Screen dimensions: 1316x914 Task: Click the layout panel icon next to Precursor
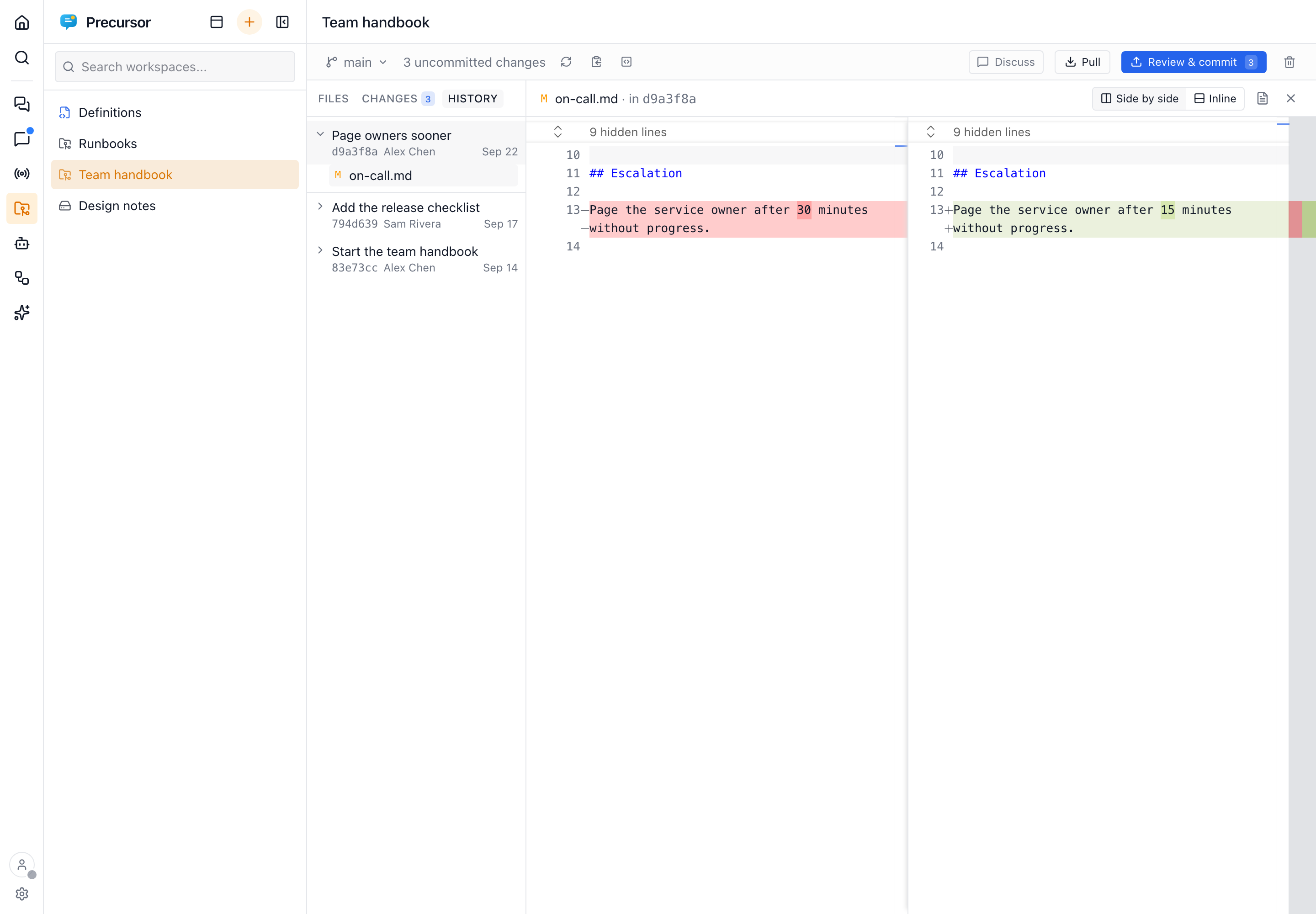(217, 22)
